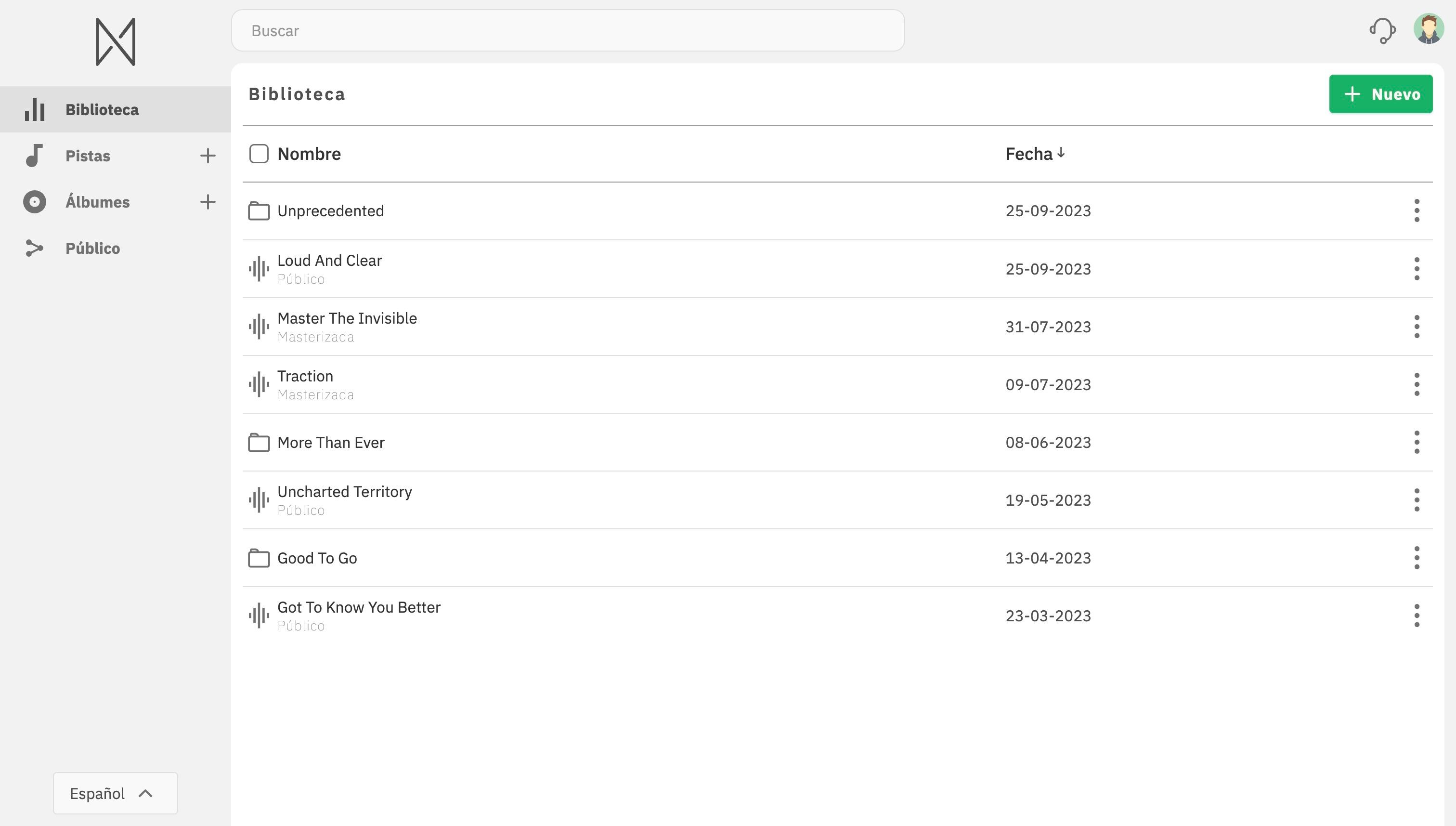Click the waveform icon for Traction
This screenshot has width=1456, height=826.
(258, 383)
